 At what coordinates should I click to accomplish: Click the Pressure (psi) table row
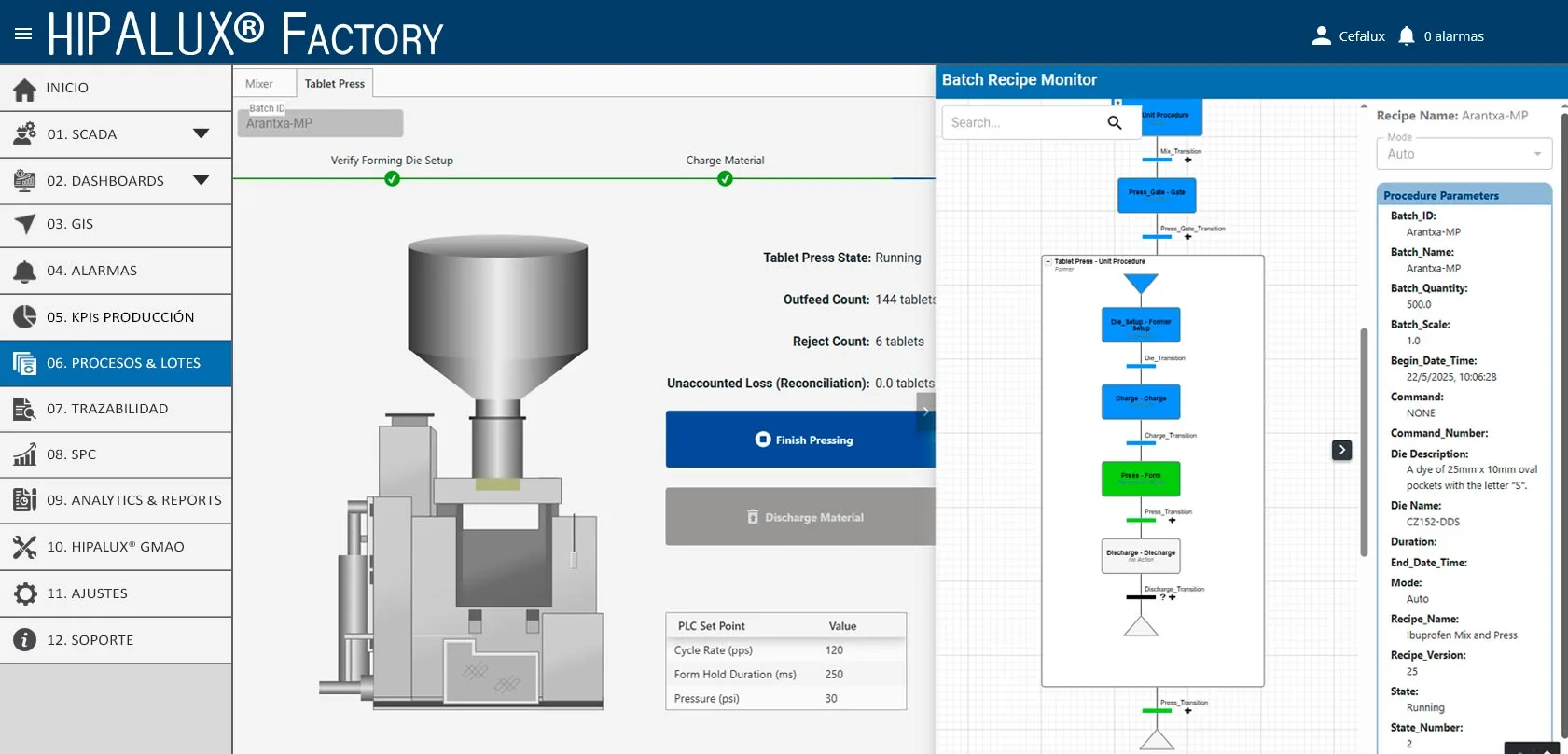click(x=785, y=698)
